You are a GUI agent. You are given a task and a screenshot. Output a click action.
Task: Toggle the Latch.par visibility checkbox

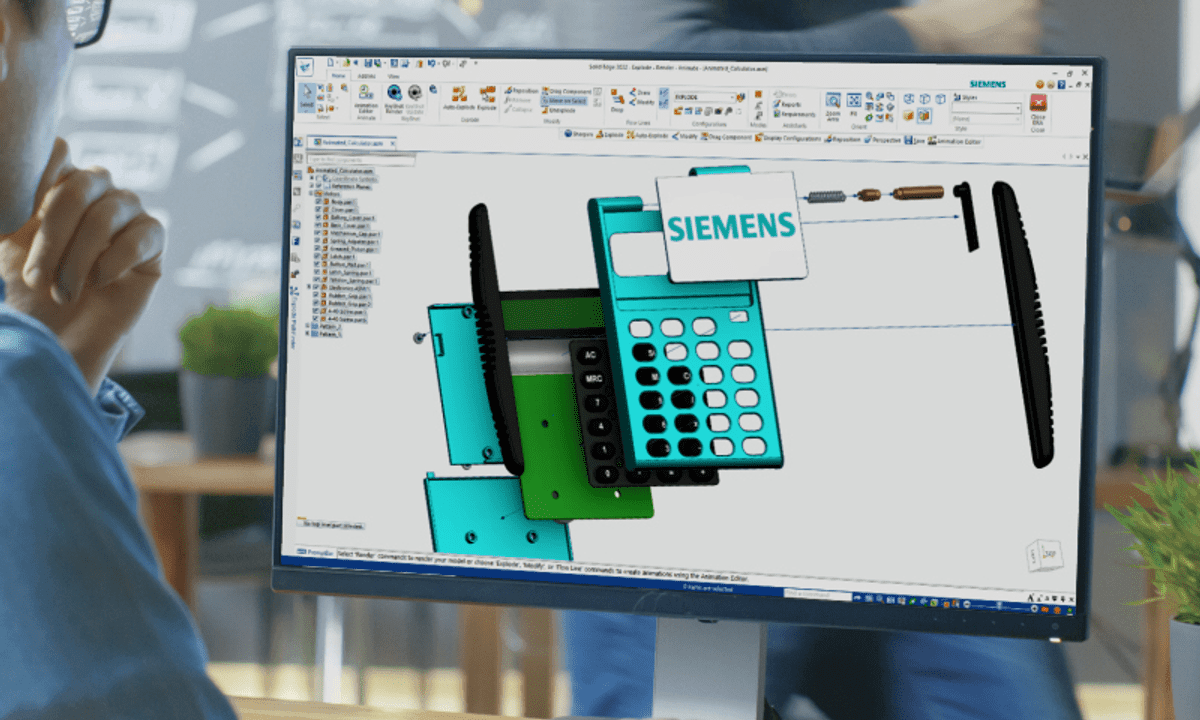pos(319,256)
